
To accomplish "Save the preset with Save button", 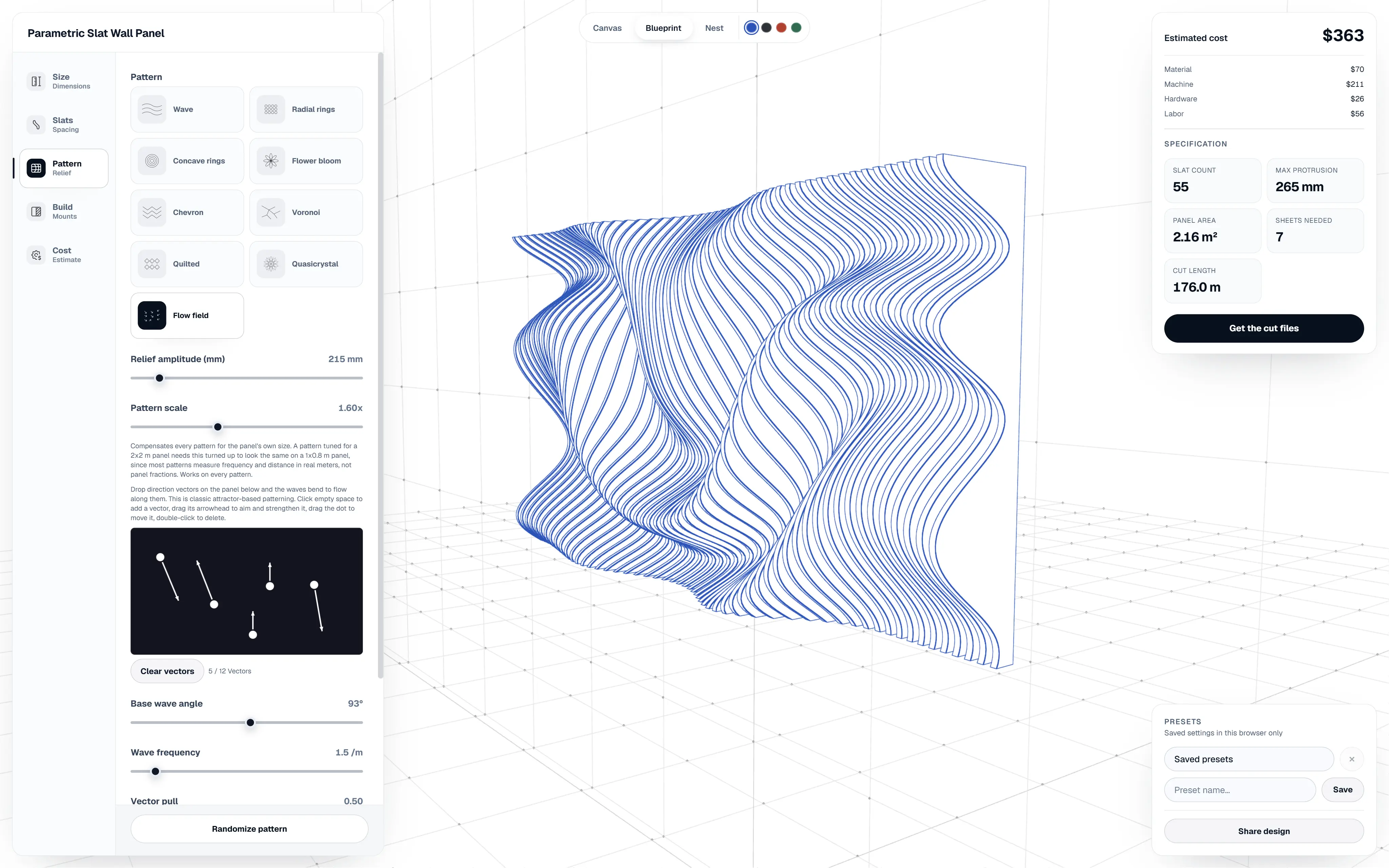I will tap(1343, 790).
